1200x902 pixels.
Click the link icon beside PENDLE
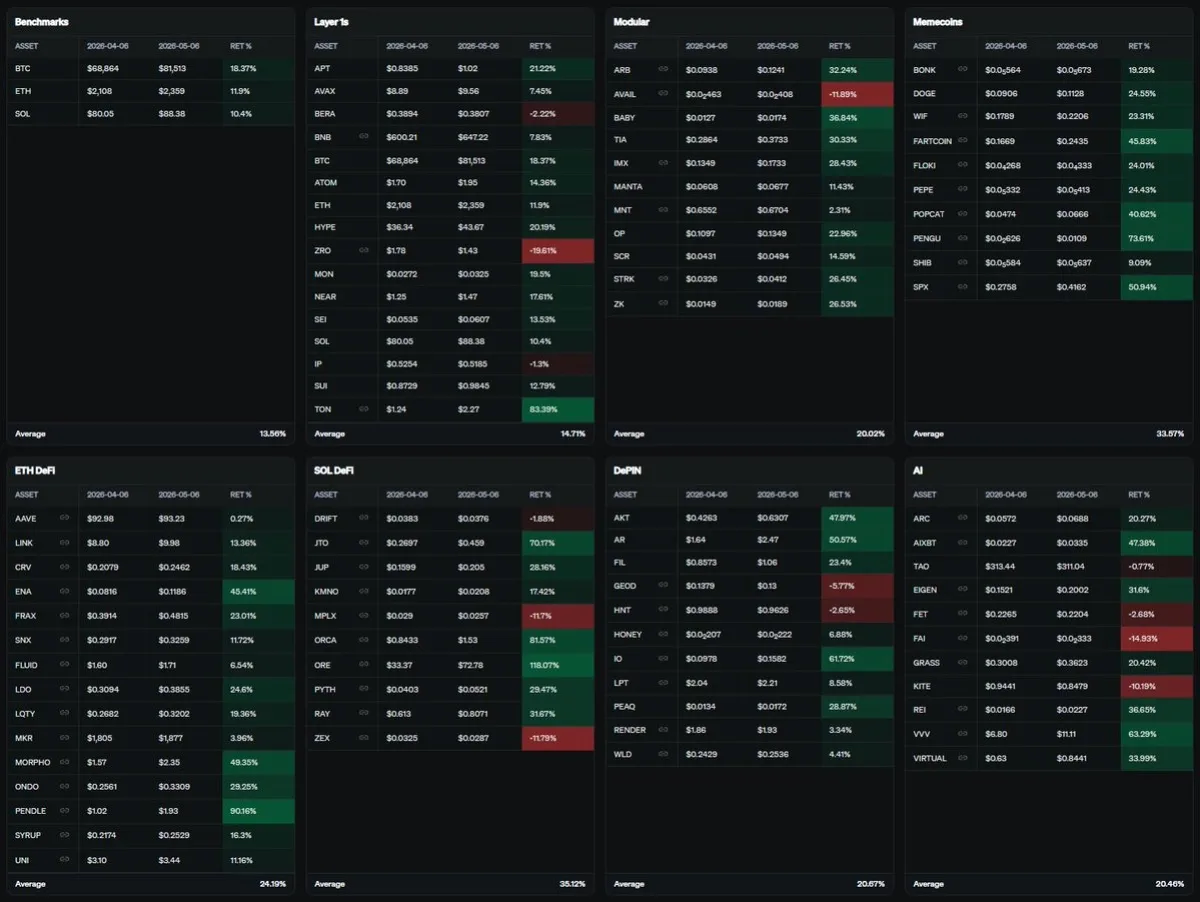point(64,810)
